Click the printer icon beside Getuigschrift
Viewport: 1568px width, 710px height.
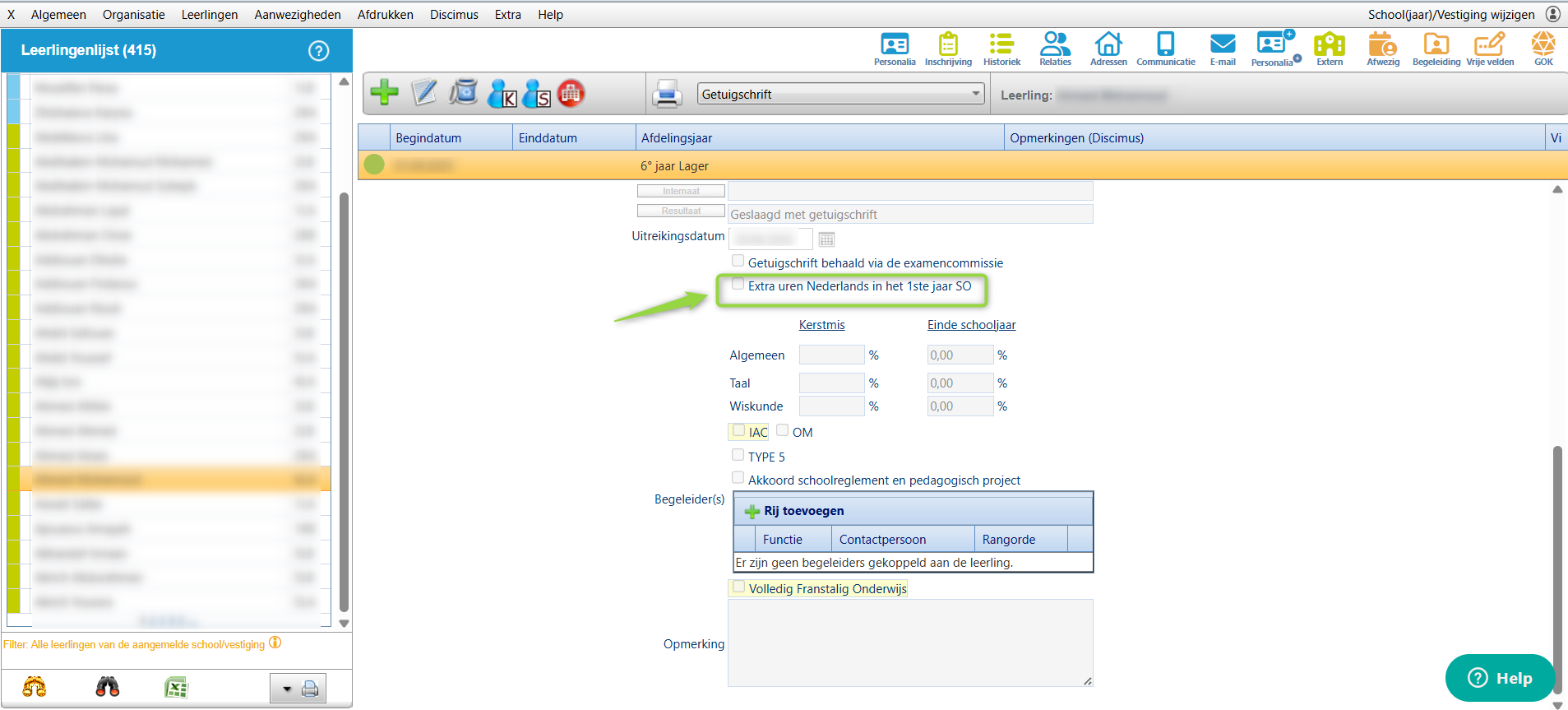pyautogui.click(x=667, y=94)
